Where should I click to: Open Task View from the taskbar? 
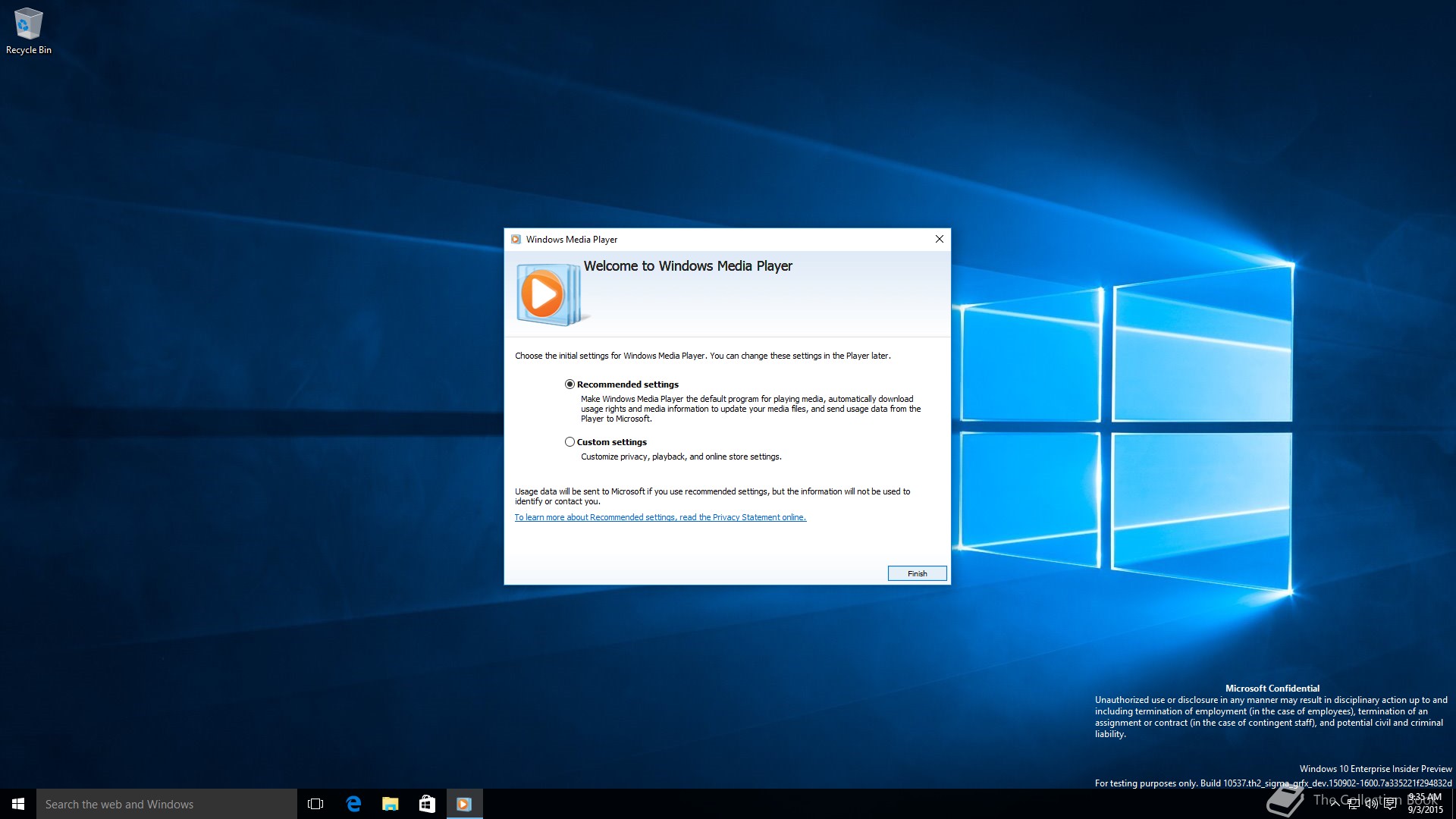[x=315, y=804]
